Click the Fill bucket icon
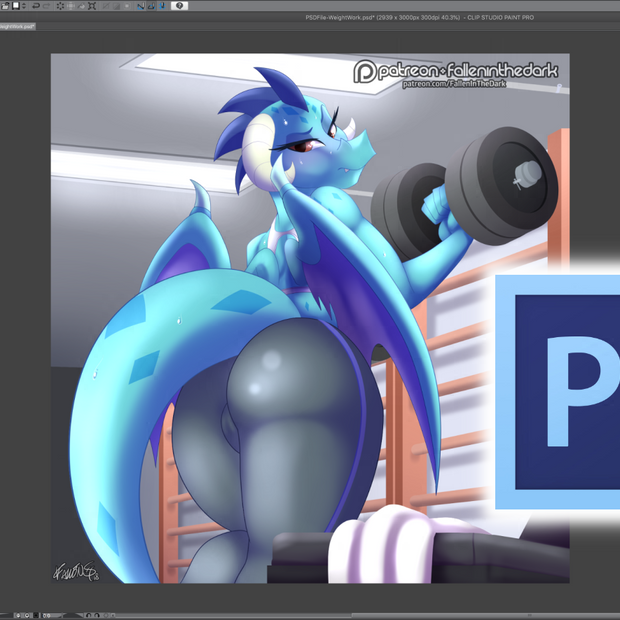The height and width of the screenshot is (620, 620). coord(81,6)
